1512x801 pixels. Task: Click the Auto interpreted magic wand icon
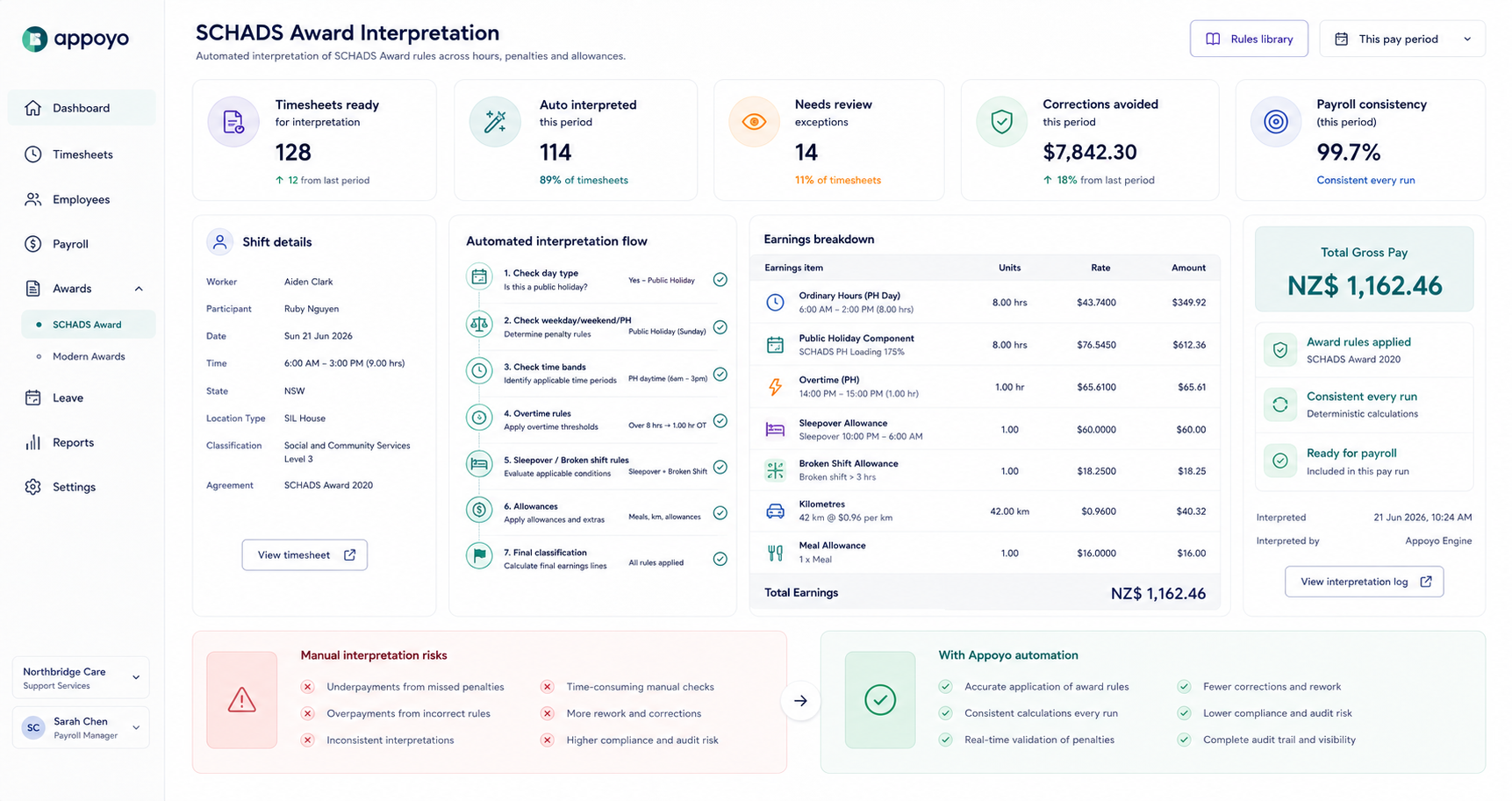pos(495,122)
